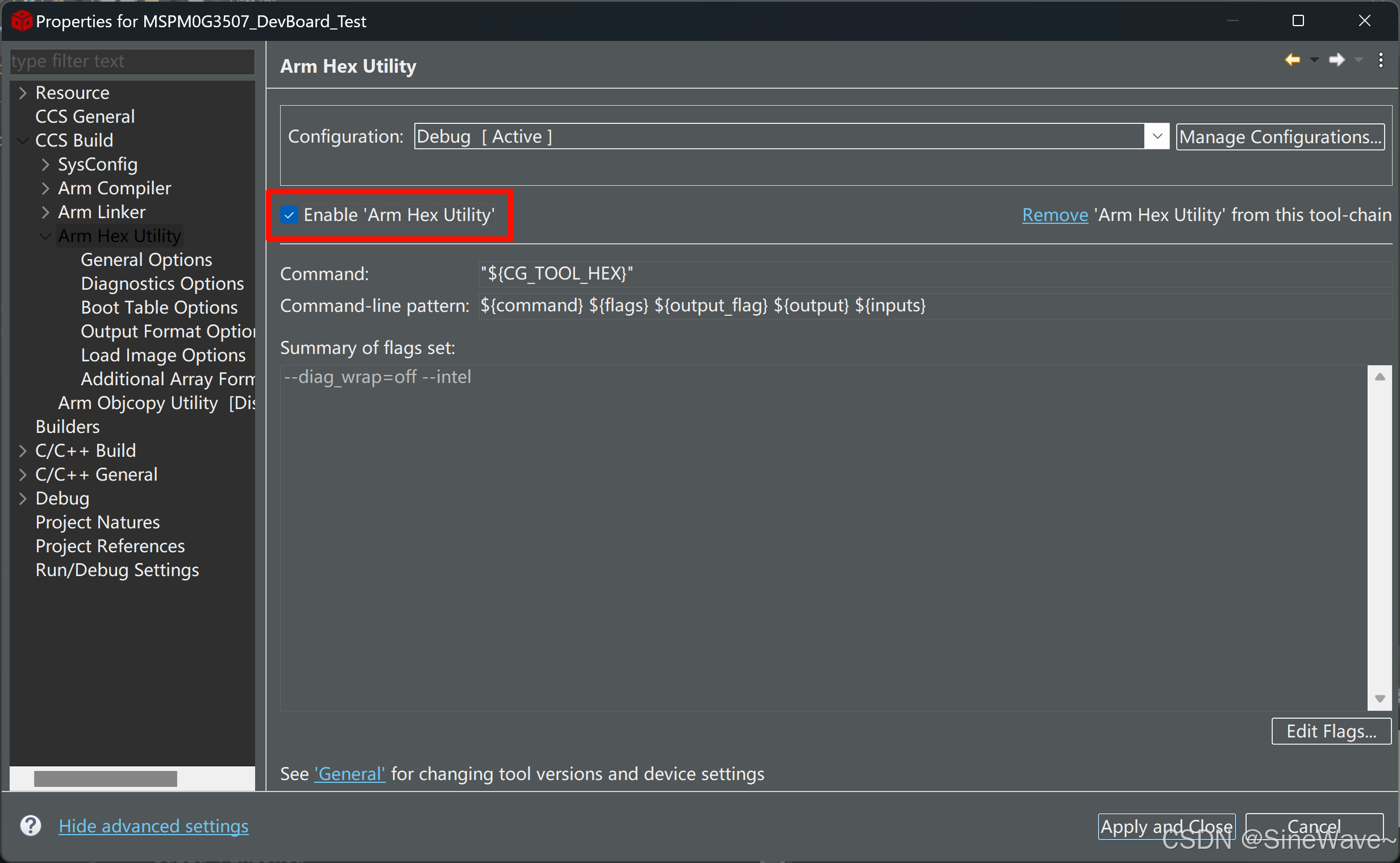This screenshot has height=863, width=1400.
Task: Click the Remove tool-chain link
Action: point(1055,215)
